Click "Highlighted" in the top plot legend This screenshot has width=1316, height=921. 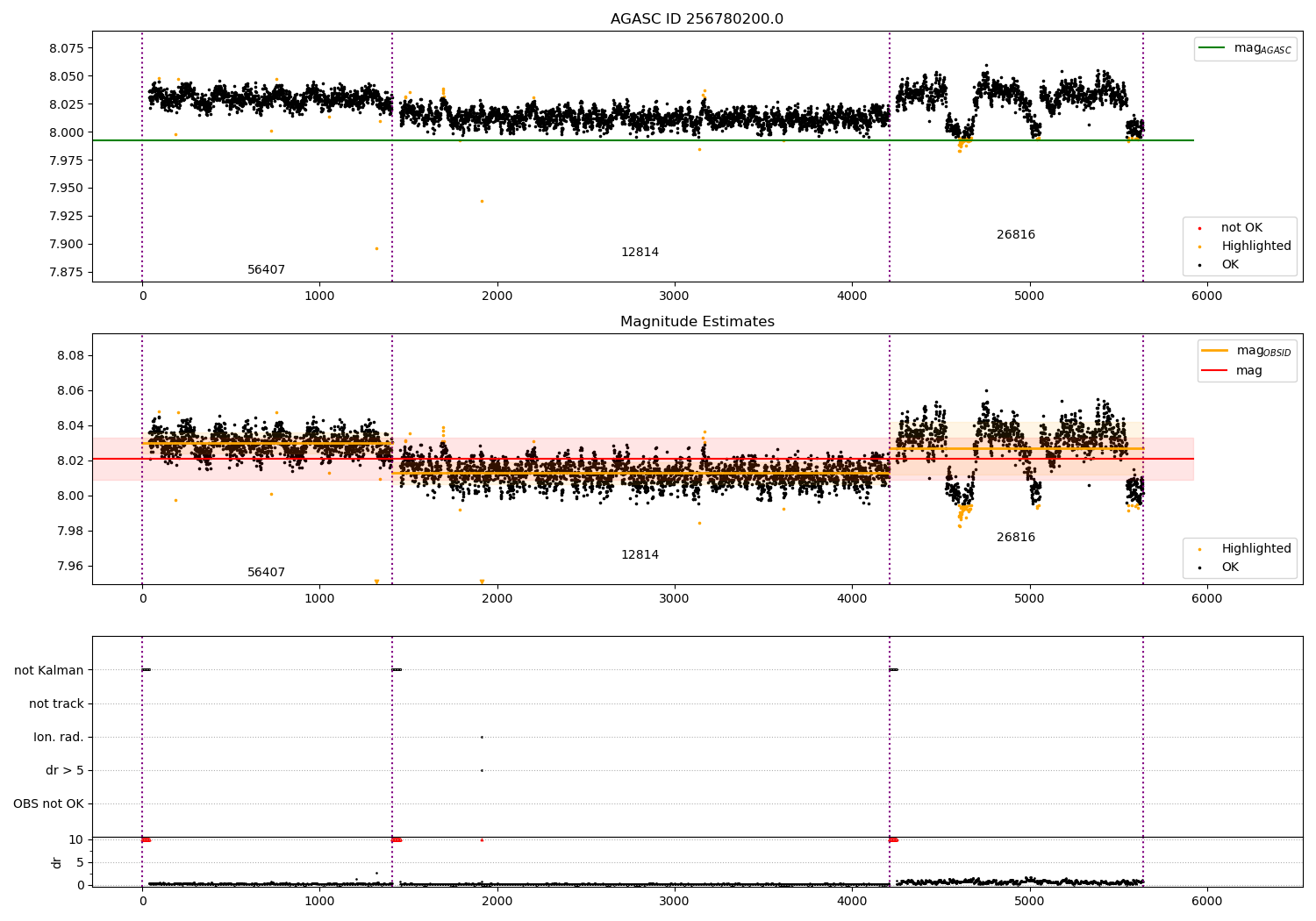coord(1256,246)
